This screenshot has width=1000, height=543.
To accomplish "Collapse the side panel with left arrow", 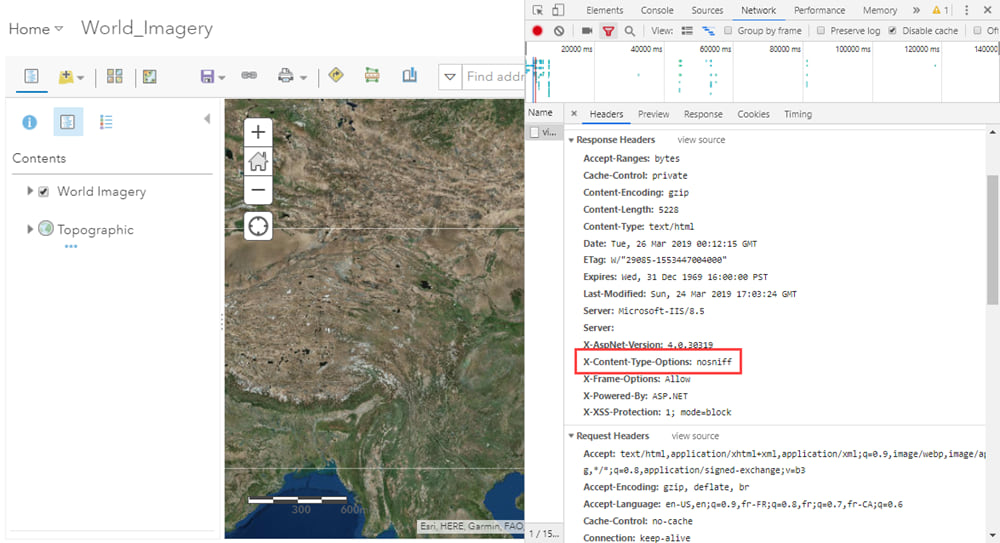I will pos(207,119).
